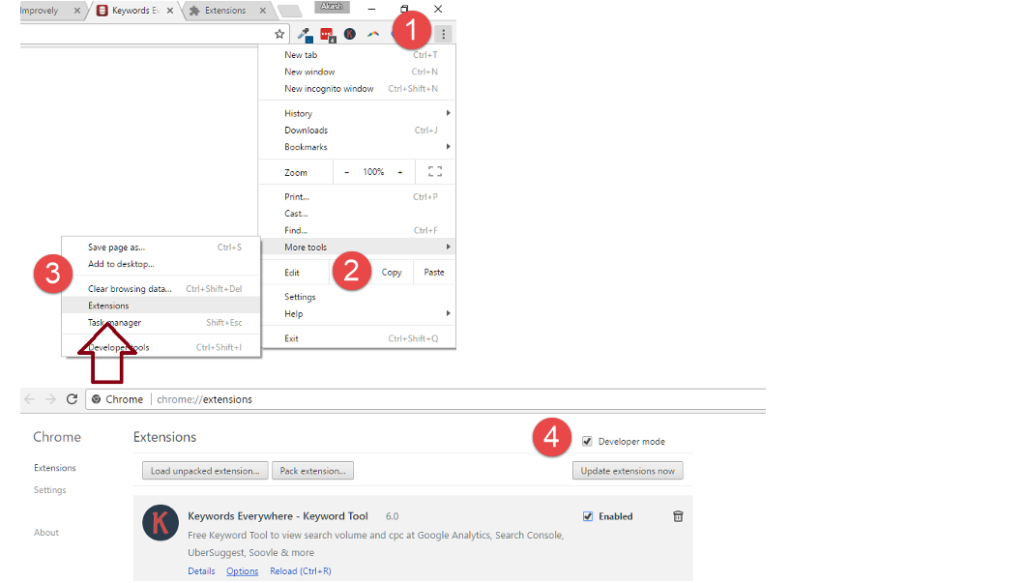Click the chrome://extensions address bar

pos(426,400)
